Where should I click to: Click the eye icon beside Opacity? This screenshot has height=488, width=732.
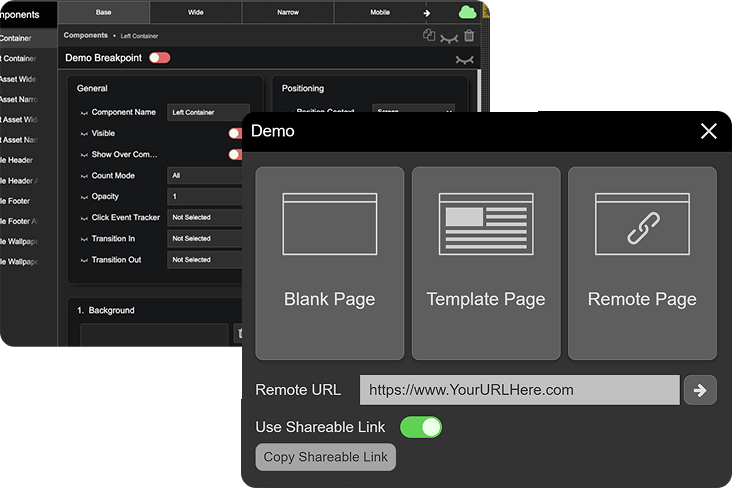point(84,197)
